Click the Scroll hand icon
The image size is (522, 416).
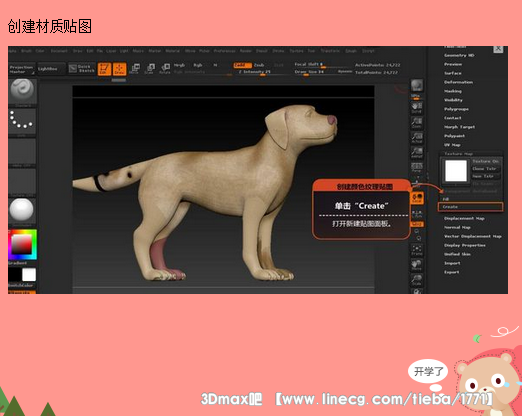(417, 107)
